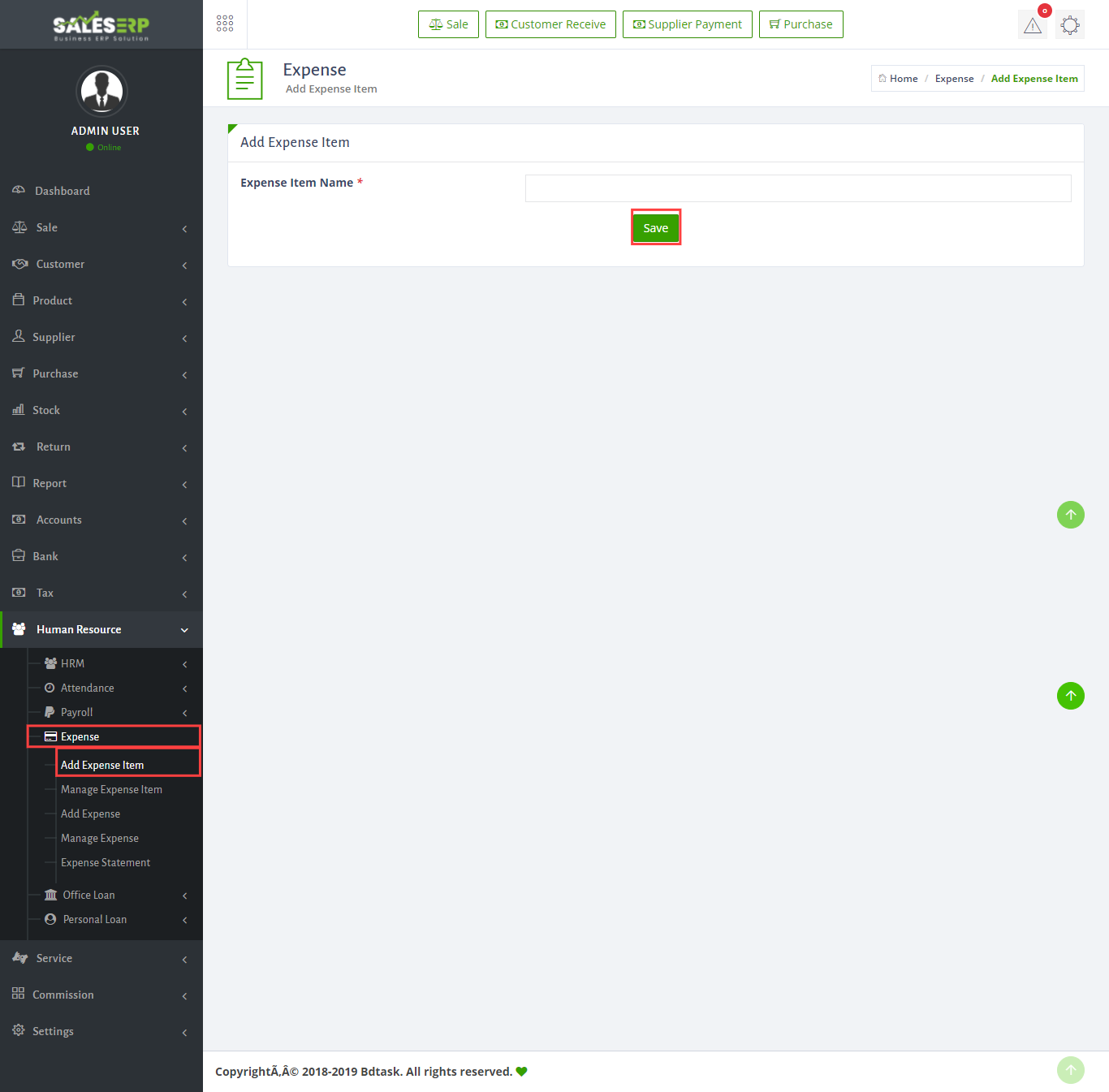The width and height of the screenshot is (1109, 1092).
Task: Open Add Expense menu entry
Action: (x=90, y=814)
